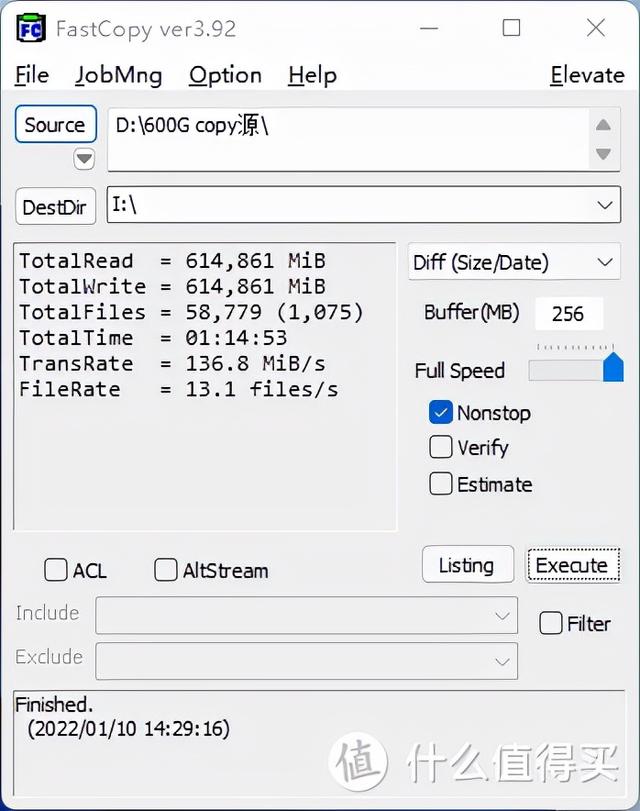This screenshot has width=640, height=811.
Task: Enable the Filter checkbox
Action: (550, 623)
